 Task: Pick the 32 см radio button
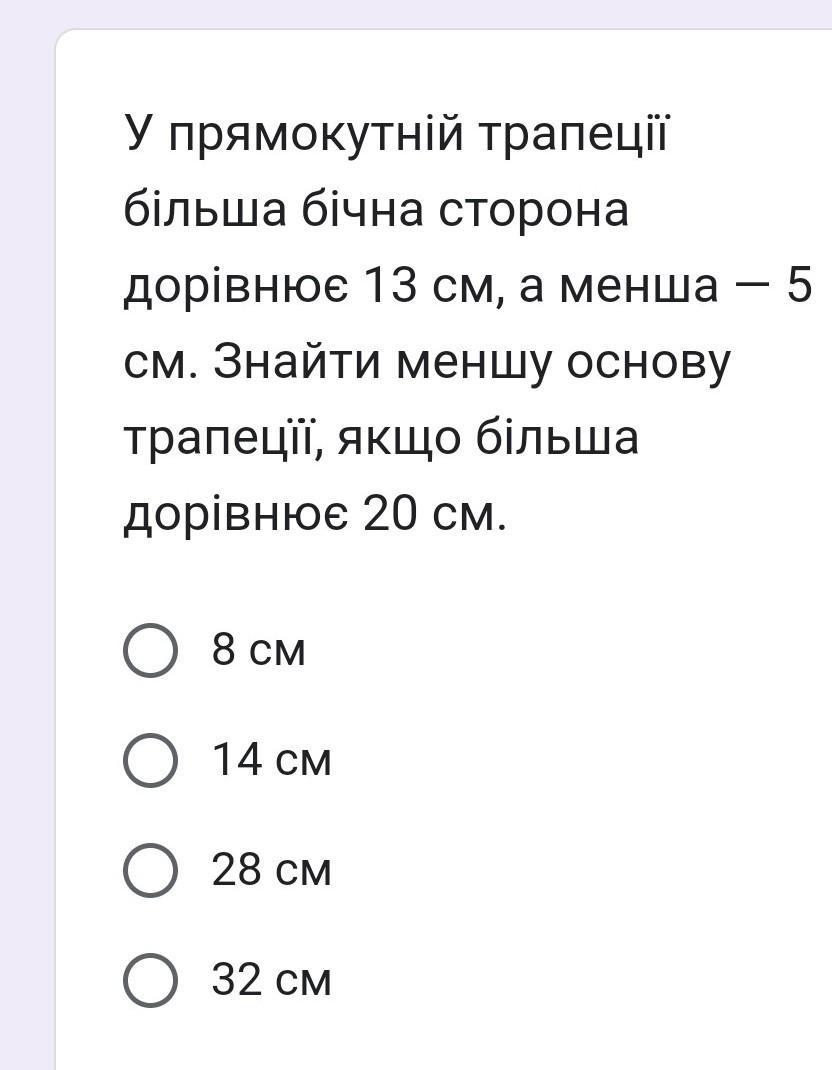[150, 979]
